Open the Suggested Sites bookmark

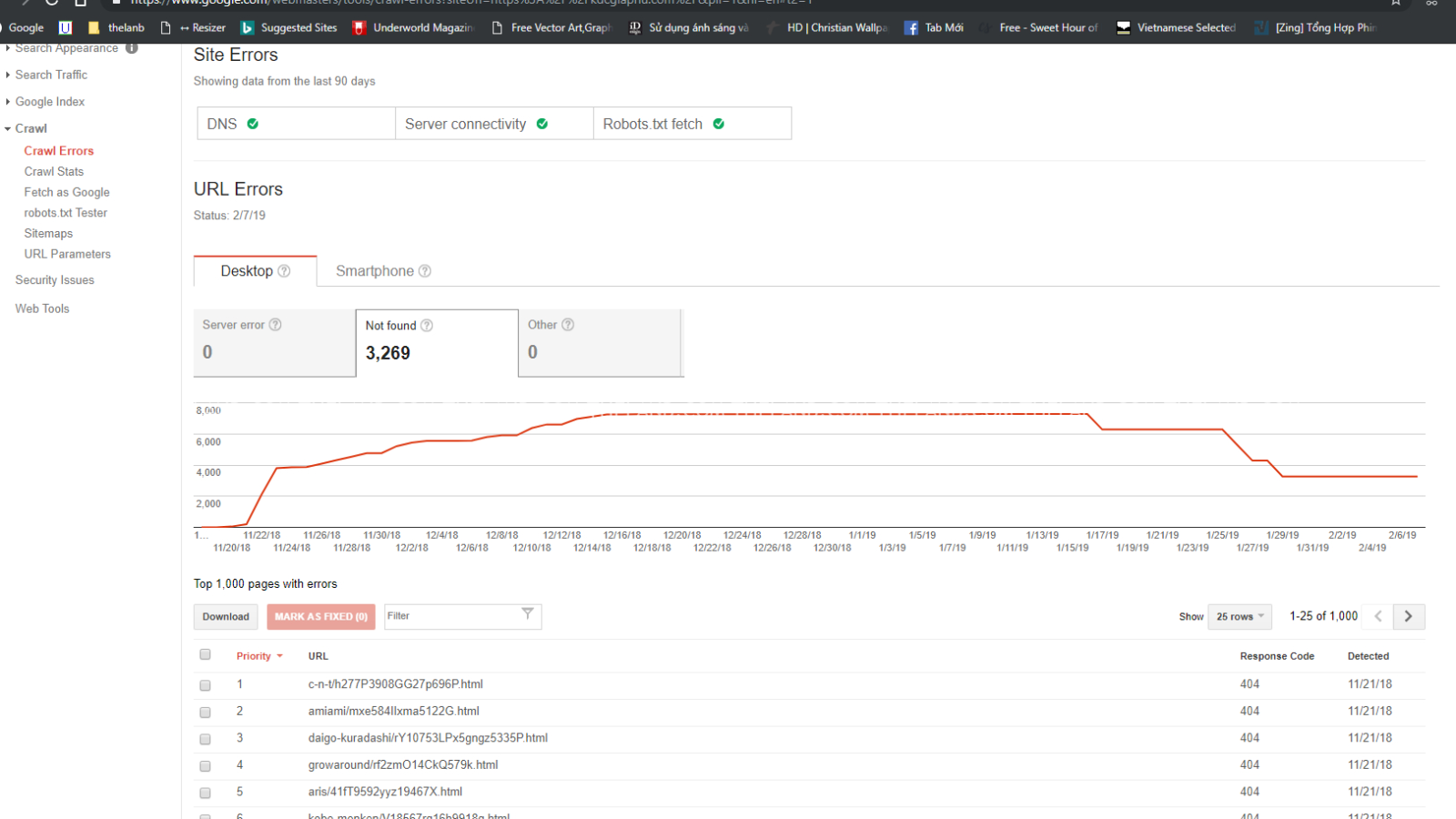click(288, 27)
